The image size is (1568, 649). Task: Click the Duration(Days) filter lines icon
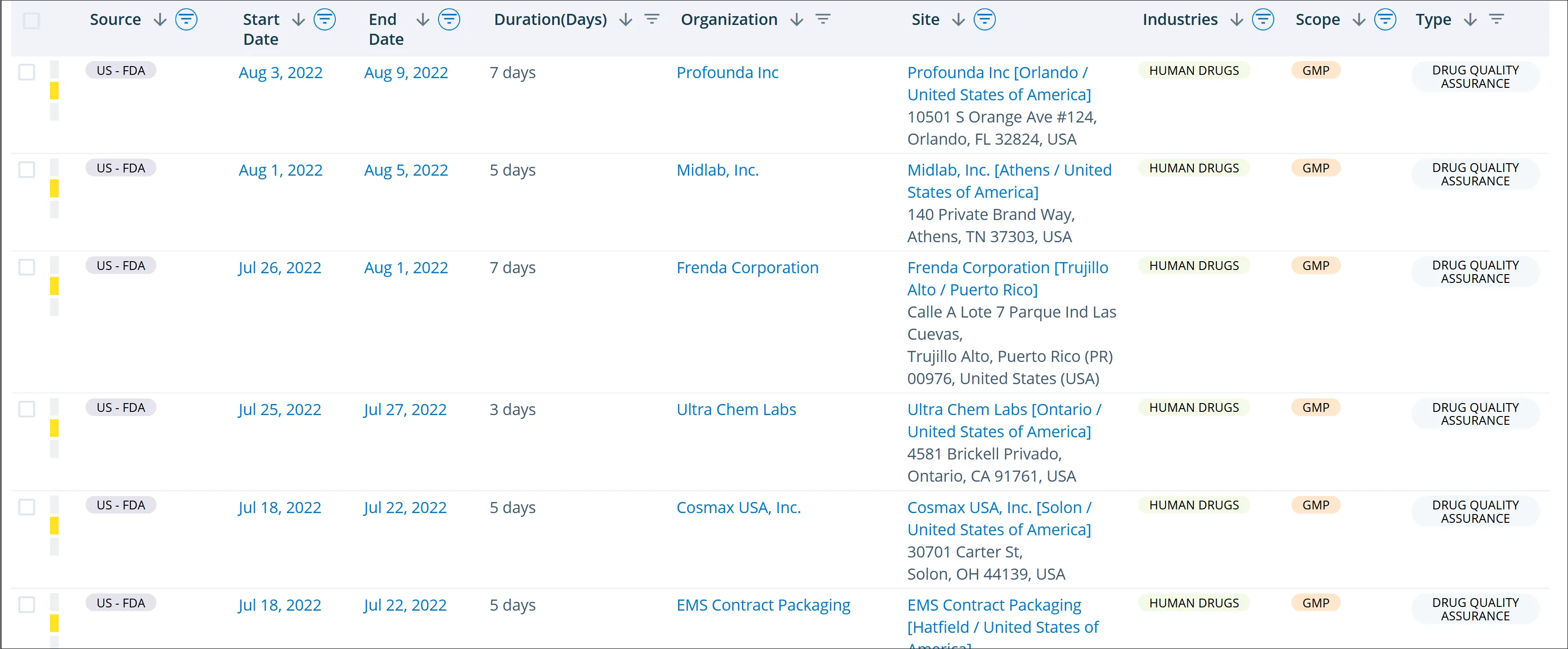tap(651, 19)
